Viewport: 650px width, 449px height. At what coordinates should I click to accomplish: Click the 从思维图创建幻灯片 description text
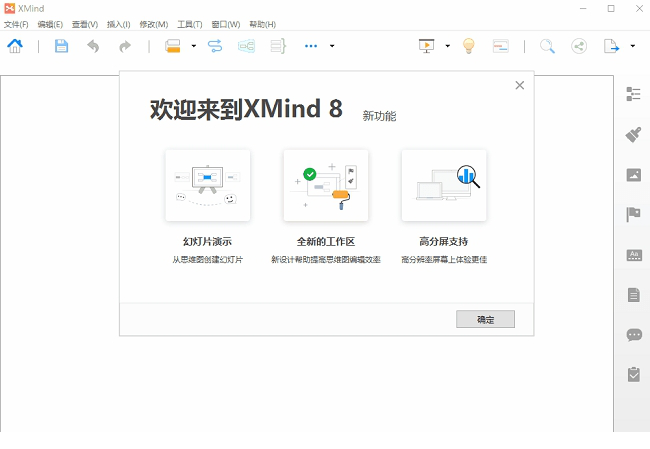coord(208,260)
